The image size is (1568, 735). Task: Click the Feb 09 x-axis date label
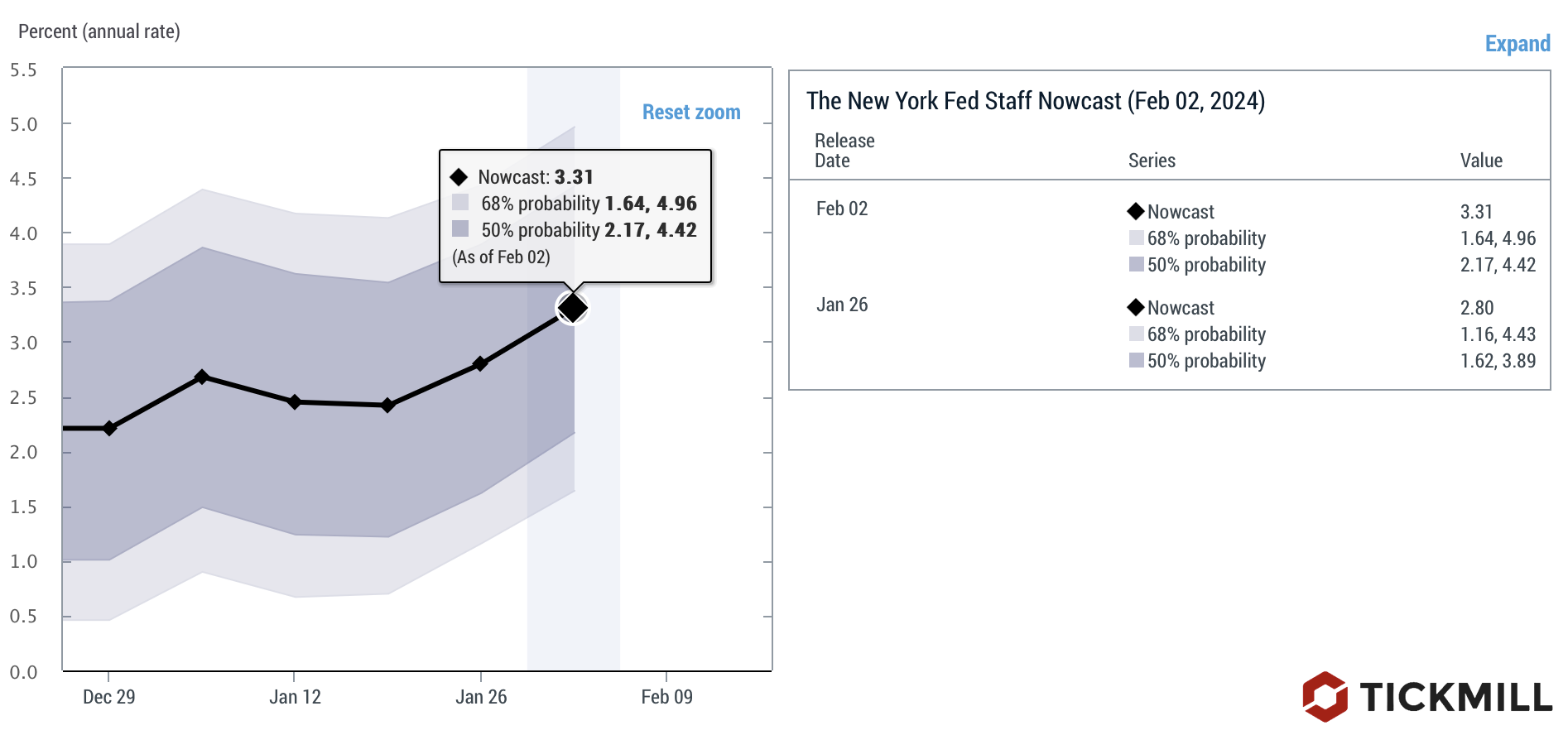pyautogui.click(x=666, y=697)
